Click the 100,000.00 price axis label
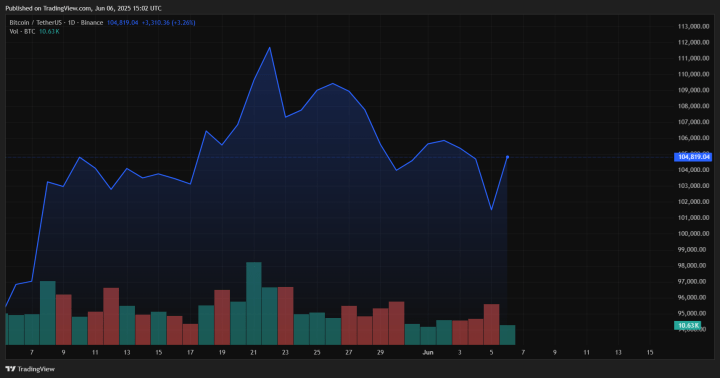 click(x=693, y=233)
